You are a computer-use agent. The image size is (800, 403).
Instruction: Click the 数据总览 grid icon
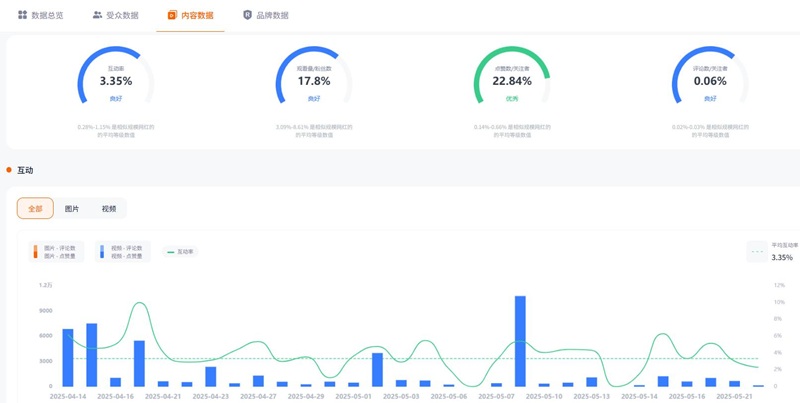click(x=22, y=15)
